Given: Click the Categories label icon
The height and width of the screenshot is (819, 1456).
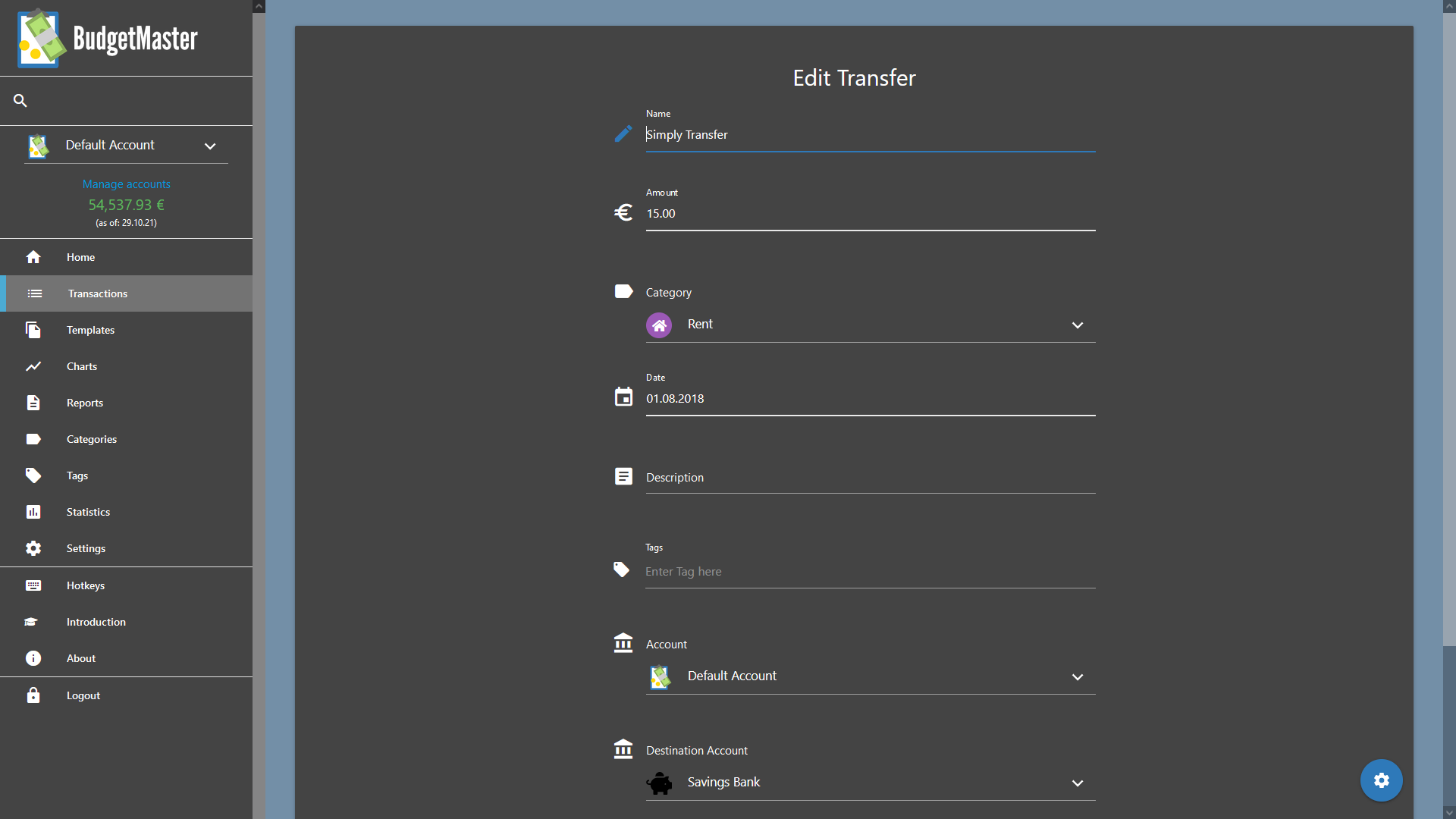Looking at the screenshot, I should click(33, 439).
